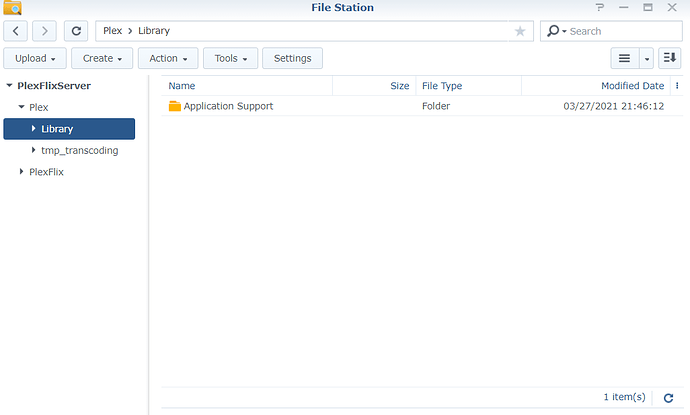Minimize the File Station window
The image size is (690, 415).
623,7
